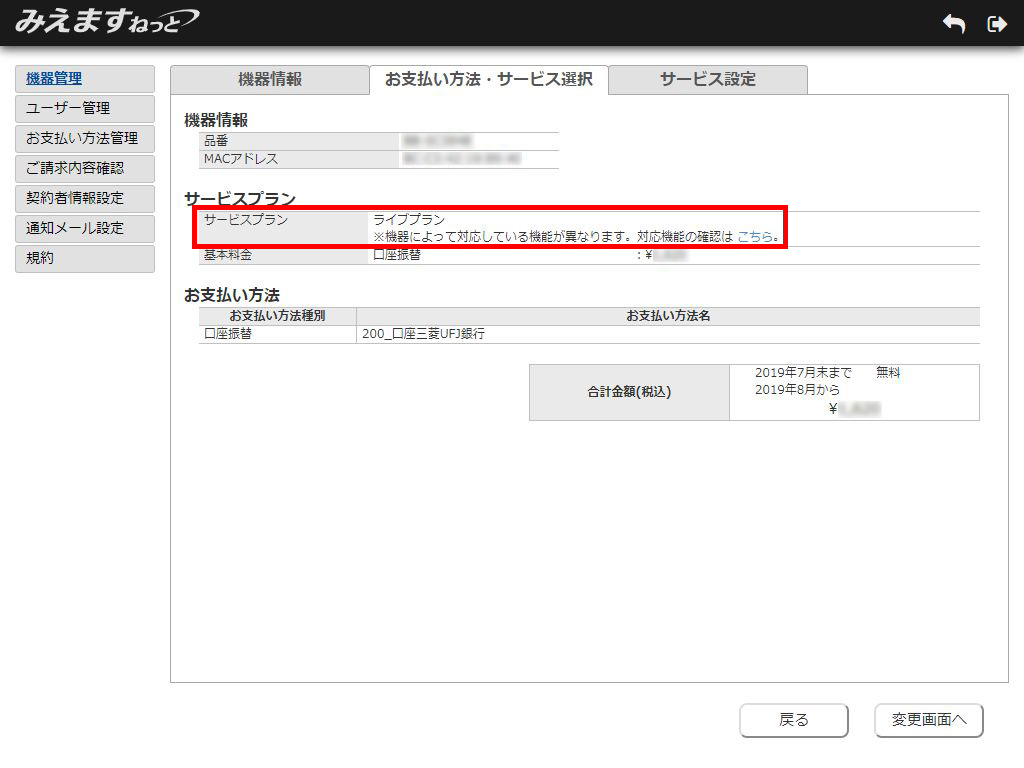Switch to the サービス設定 tab
This screenshot has height=768, width=1024.
[x=707, y=80]
